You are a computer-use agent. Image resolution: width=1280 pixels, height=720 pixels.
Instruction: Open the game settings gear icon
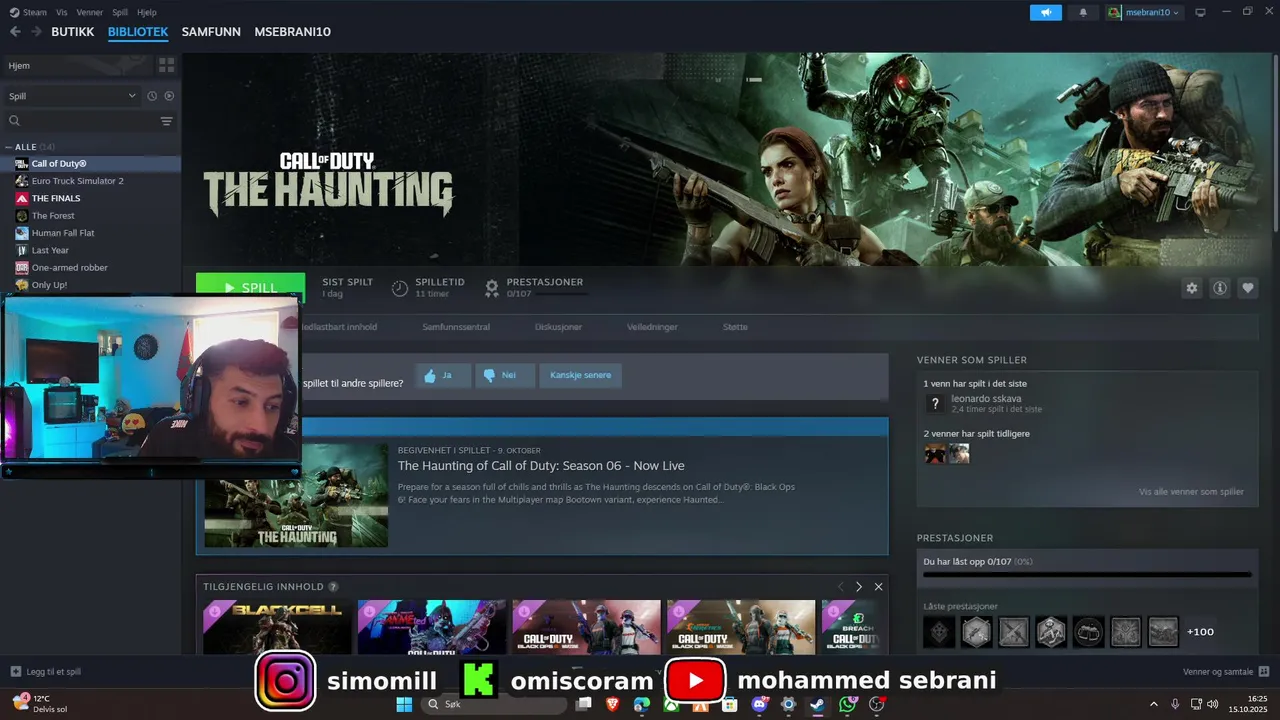click(1191, 288)
